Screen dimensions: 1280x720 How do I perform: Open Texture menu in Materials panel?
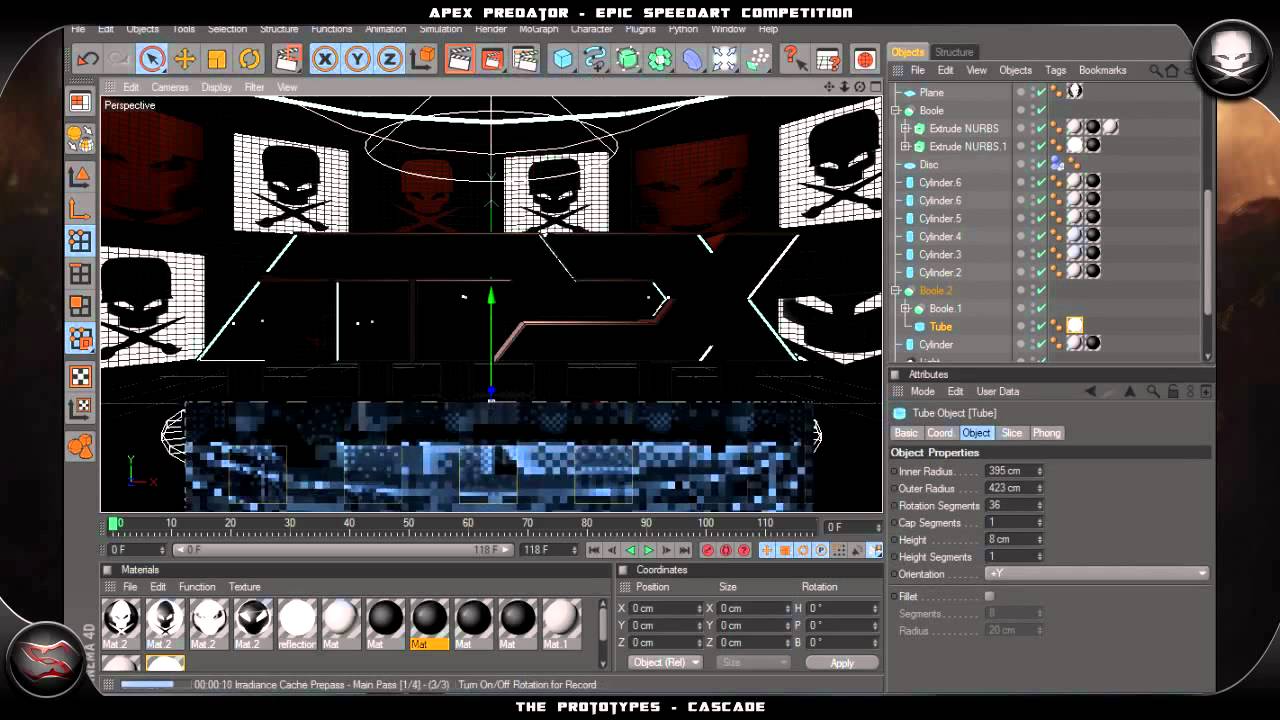pos(244,587)
